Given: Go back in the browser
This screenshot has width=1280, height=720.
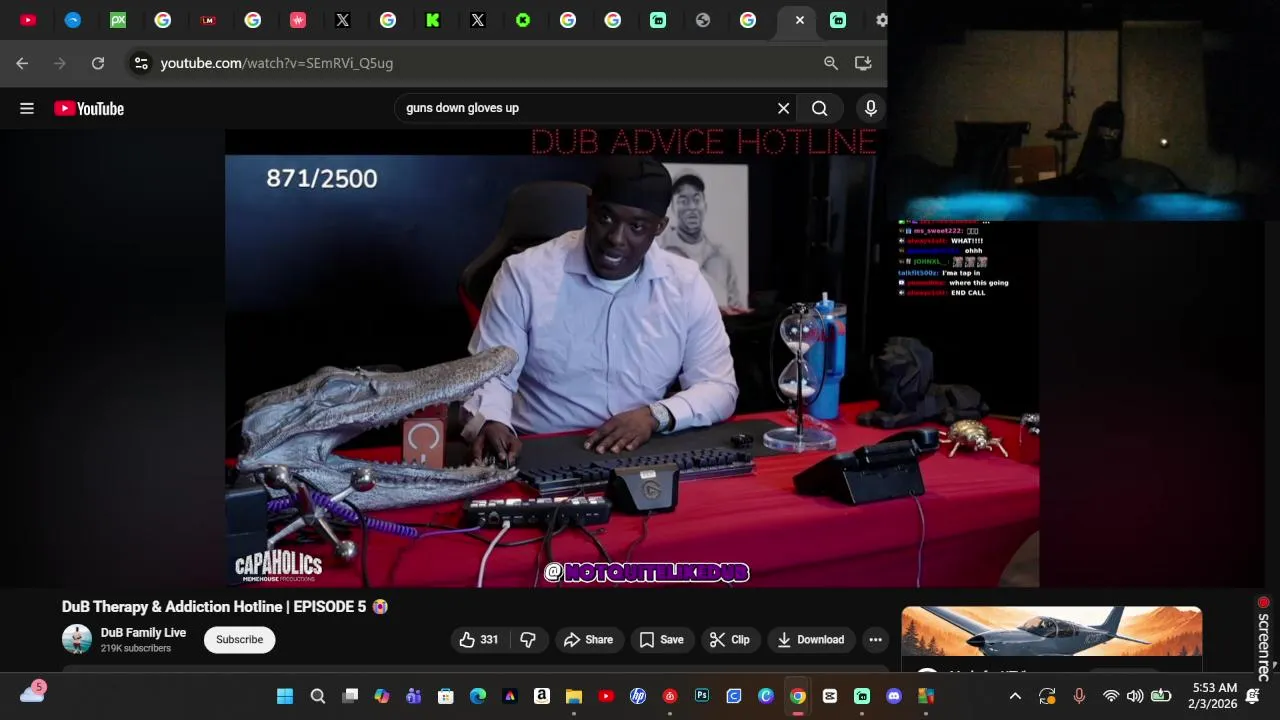Looking at the screenshot, I should [22, 63].
